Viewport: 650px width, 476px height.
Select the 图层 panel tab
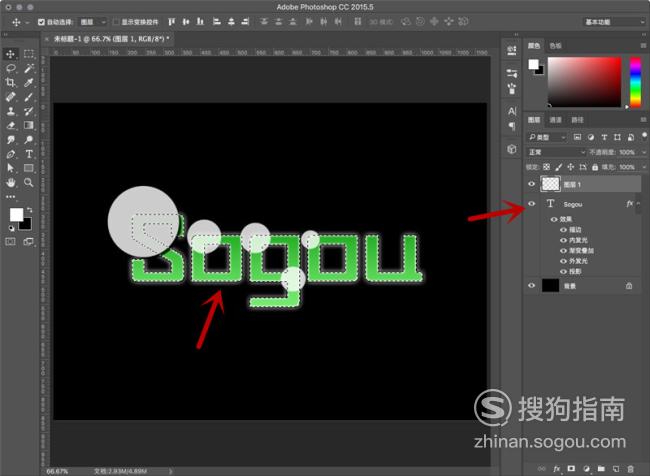point(534,120)
